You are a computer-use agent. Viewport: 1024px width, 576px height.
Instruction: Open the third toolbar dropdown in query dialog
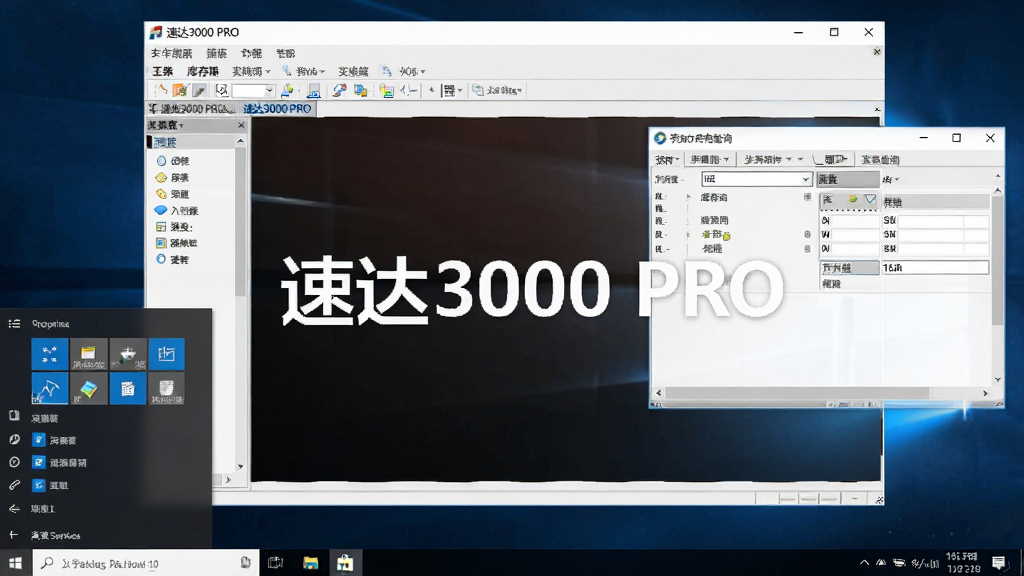point(769,159)
